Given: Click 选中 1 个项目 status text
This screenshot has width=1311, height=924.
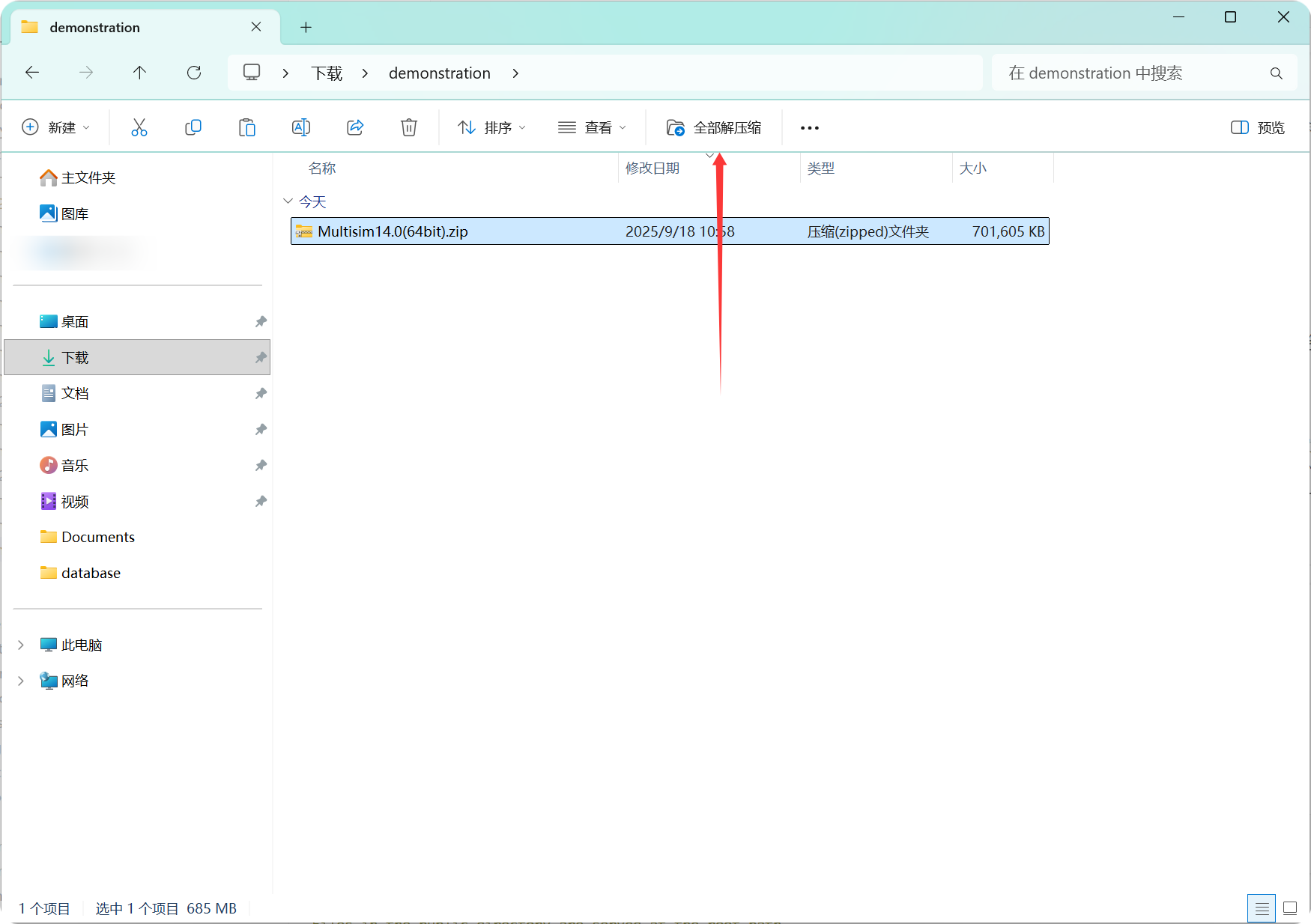Looking at the screenshot, I should pos(137,908).
